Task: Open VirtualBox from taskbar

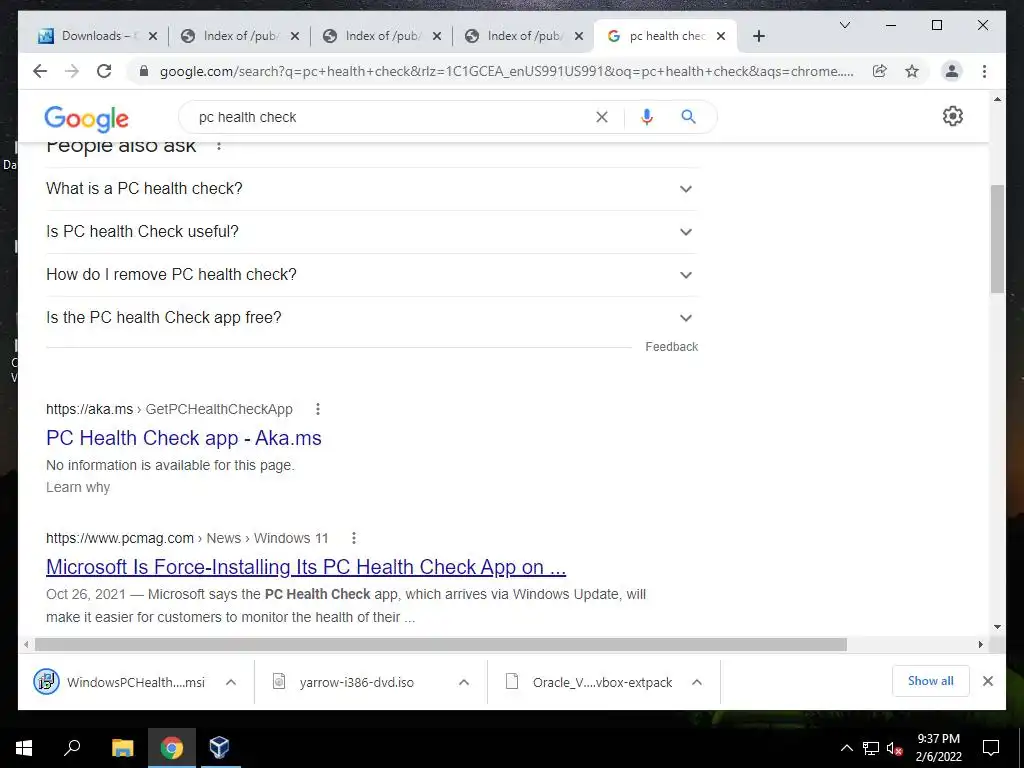Action: 219,748
